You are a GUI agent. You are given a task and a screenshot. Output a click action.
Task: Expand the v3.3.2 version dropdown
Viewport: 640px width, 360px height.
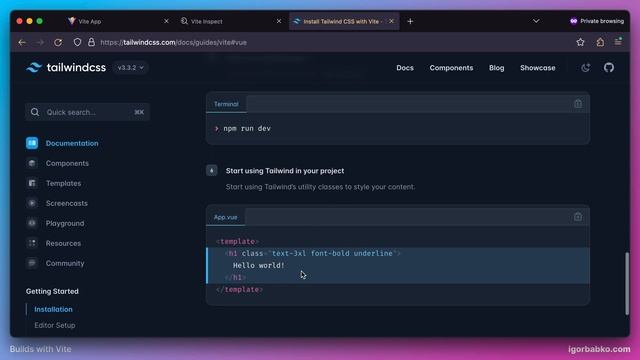(x=130, y=68)
